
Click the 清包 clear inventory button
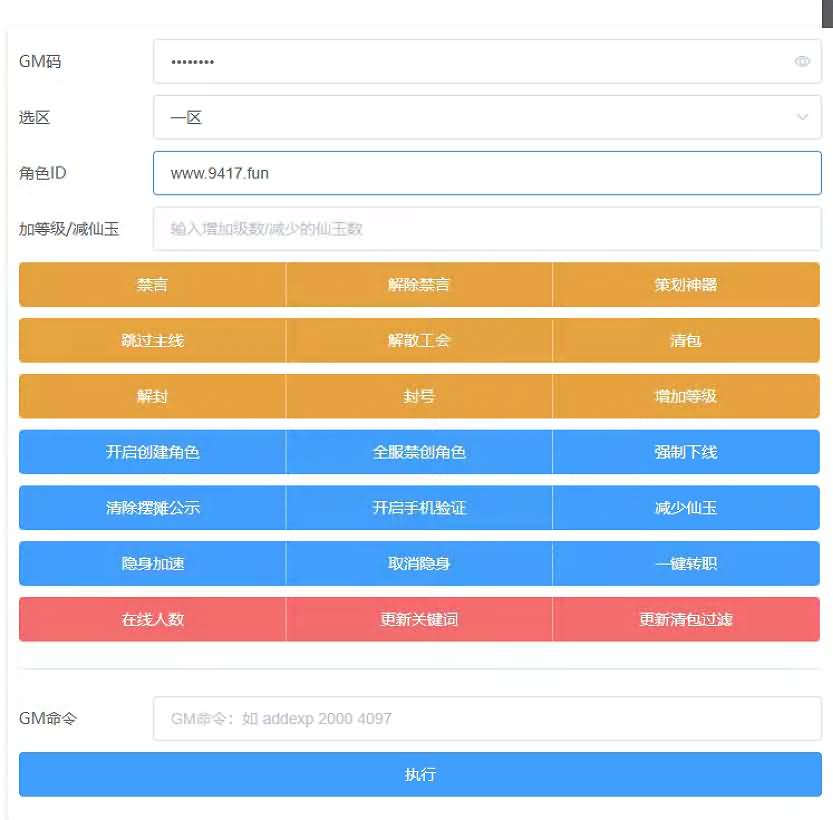pyautogui.click(x=686, y=340)
